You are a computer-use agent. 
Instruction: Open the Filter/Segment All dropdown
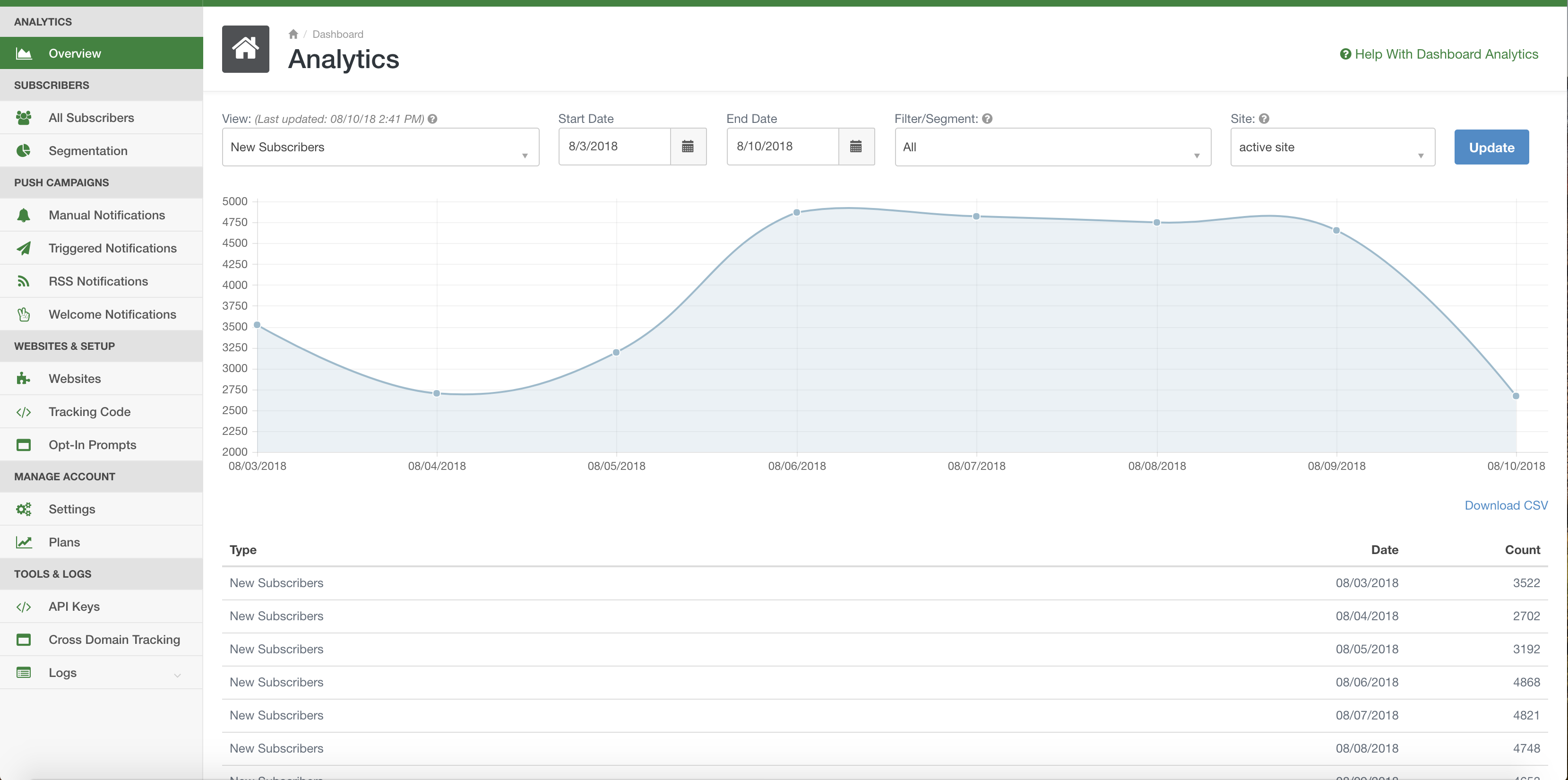(1052, 147)
